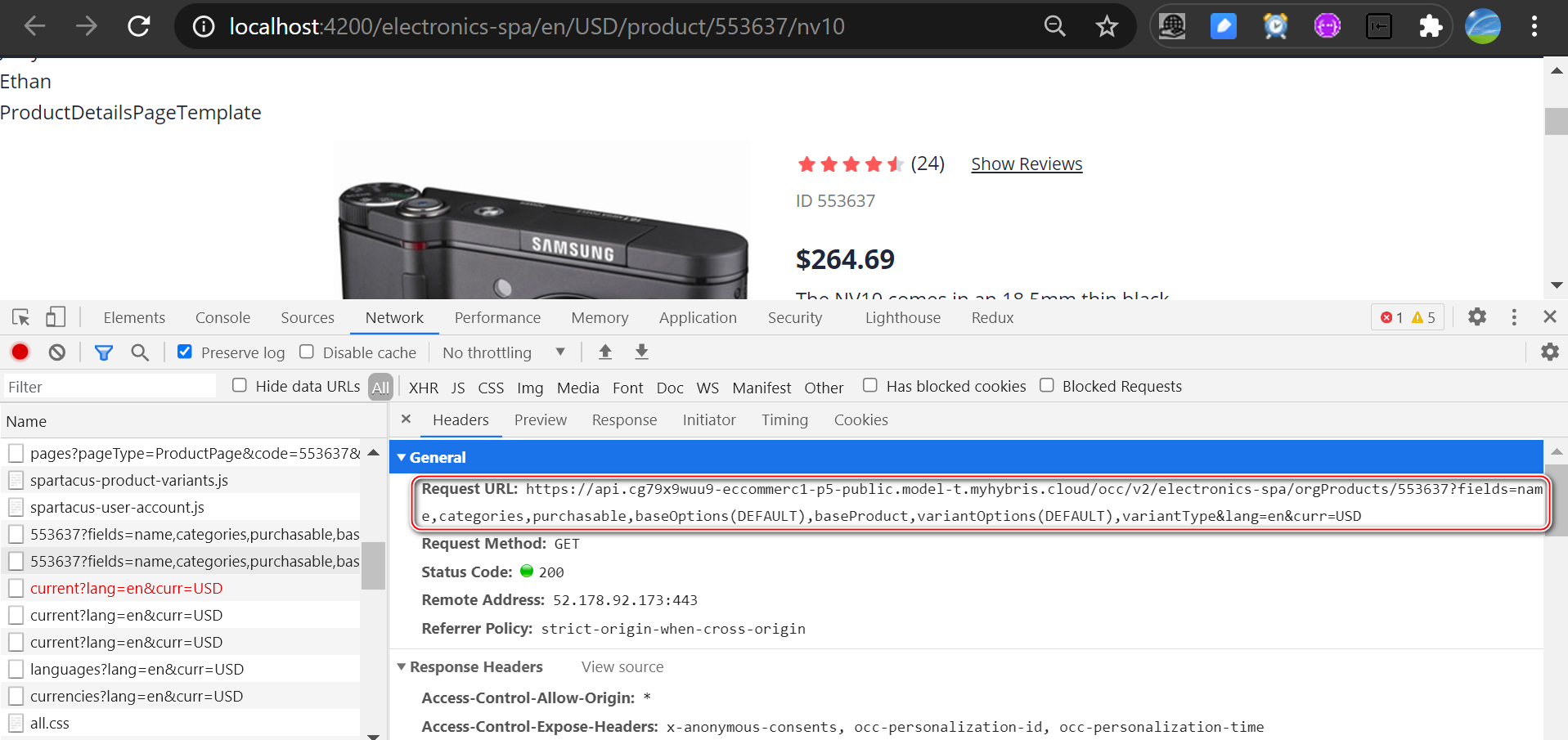This screenshot has width=1568, height=740.
Task: Open the Redux panel
Action: click(992, 317)
